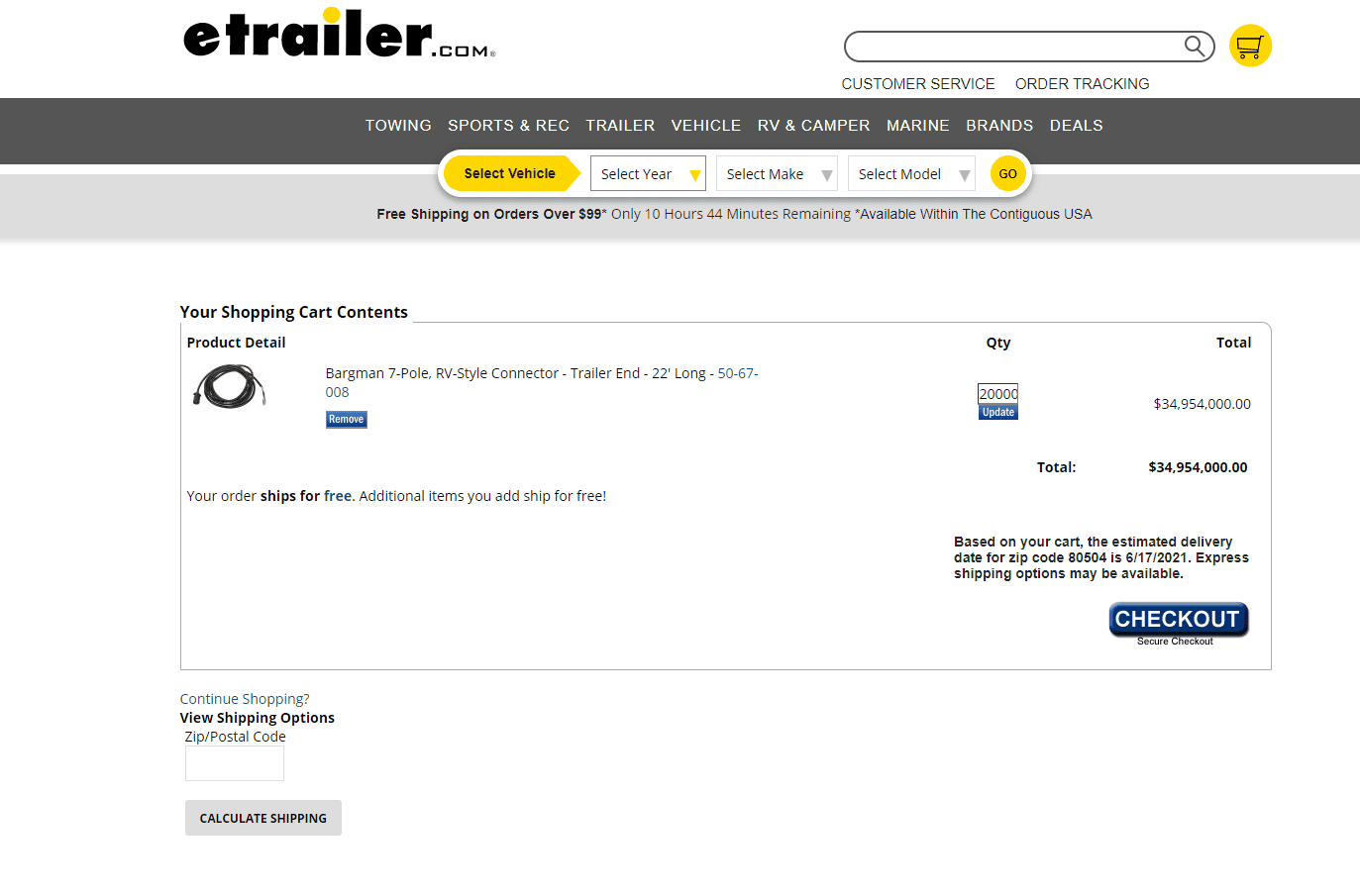Click the free shipping over $99 banner text
This screenshot has height=896, width=1360.
coord(734,214)
